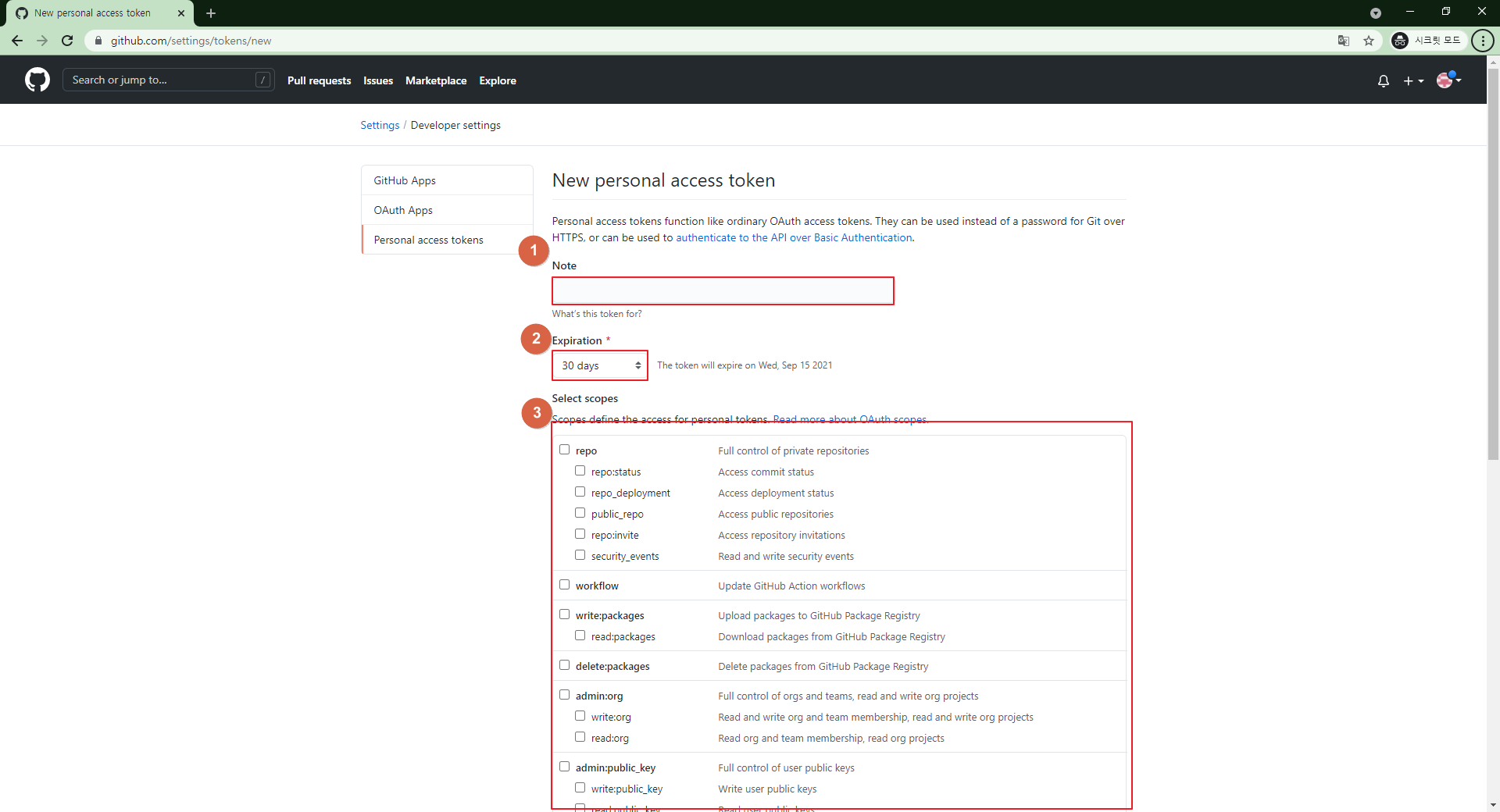The height and width of the screenshot is (812, 1500).
Task: Open the Chrome three-dot menu
Action: click(x=1482, y=41)
